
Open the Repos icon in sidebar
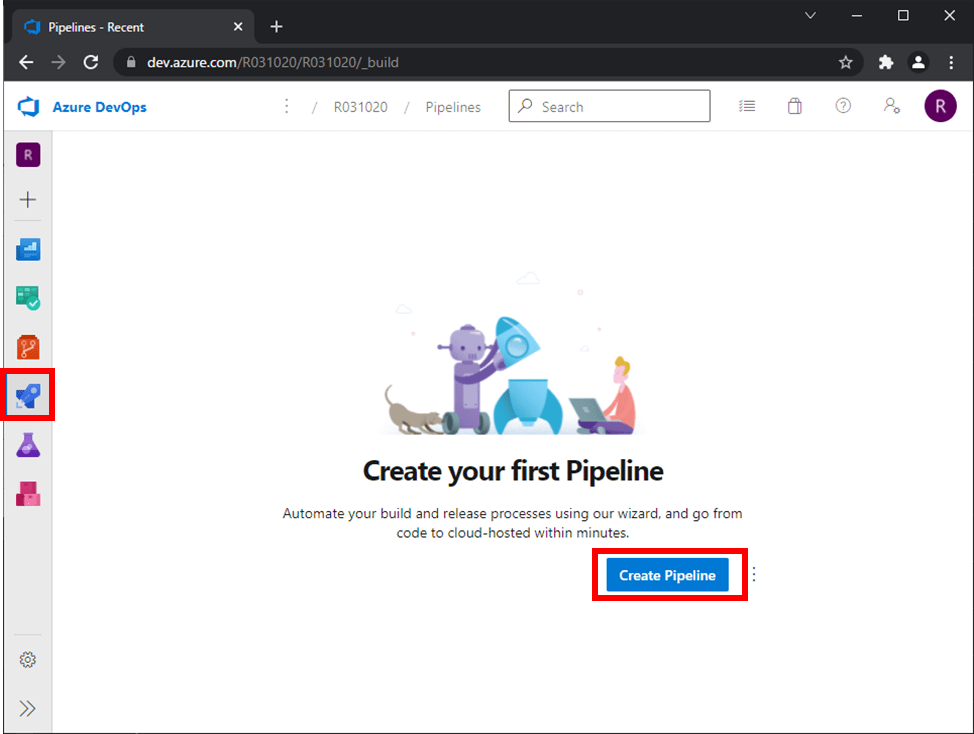pyautogui.click(x=28, y=347)
